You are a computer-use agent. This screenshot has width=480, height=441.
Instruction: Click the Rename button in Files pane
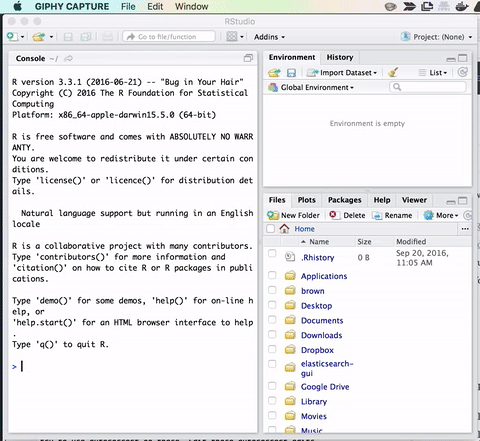392,215
